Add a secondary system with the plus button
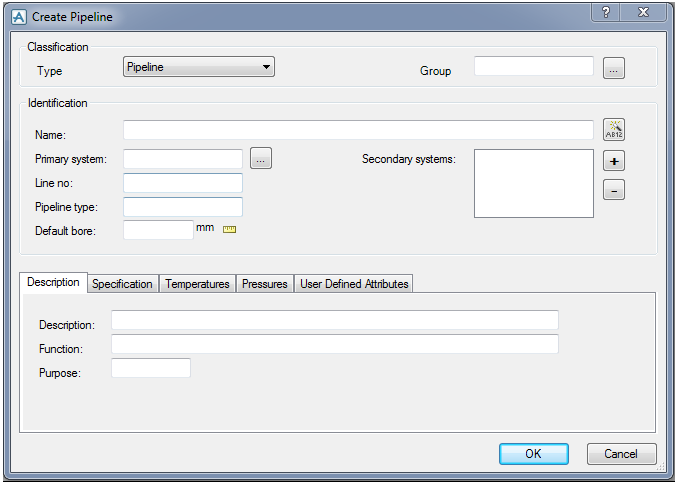 (x=614, y=161)
